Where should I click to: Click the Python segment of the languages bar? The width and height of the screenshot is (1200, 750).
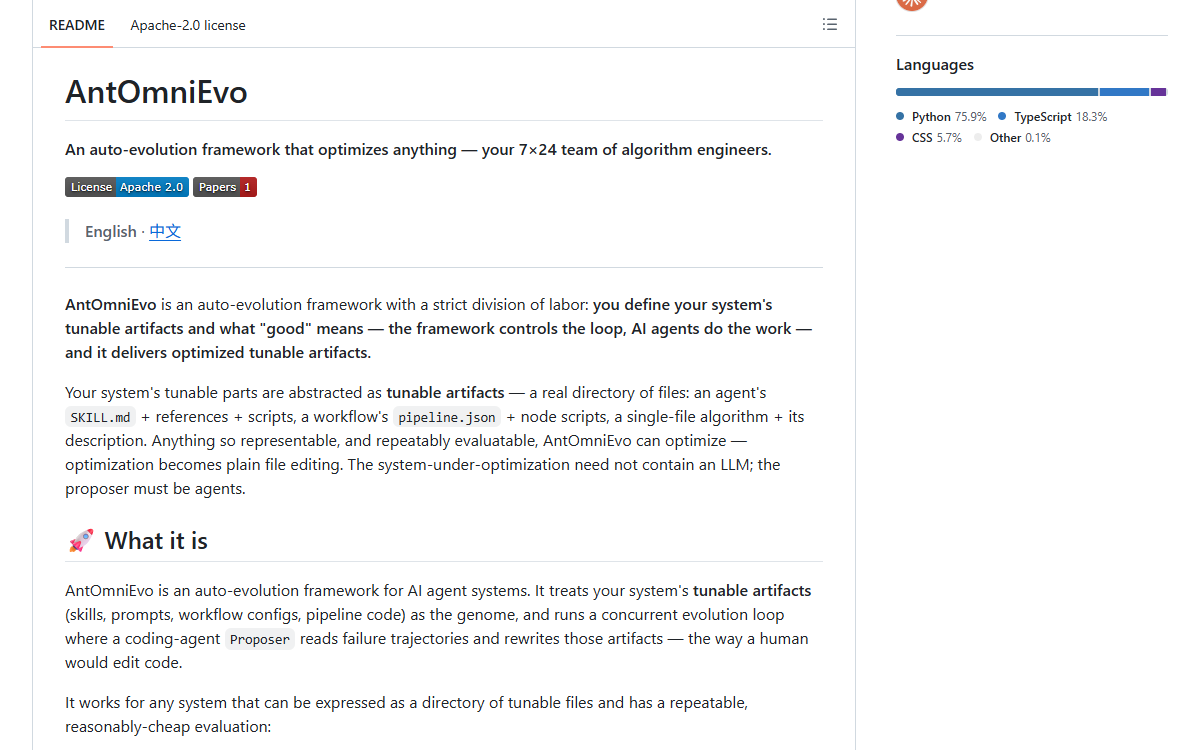coord(997,92)
